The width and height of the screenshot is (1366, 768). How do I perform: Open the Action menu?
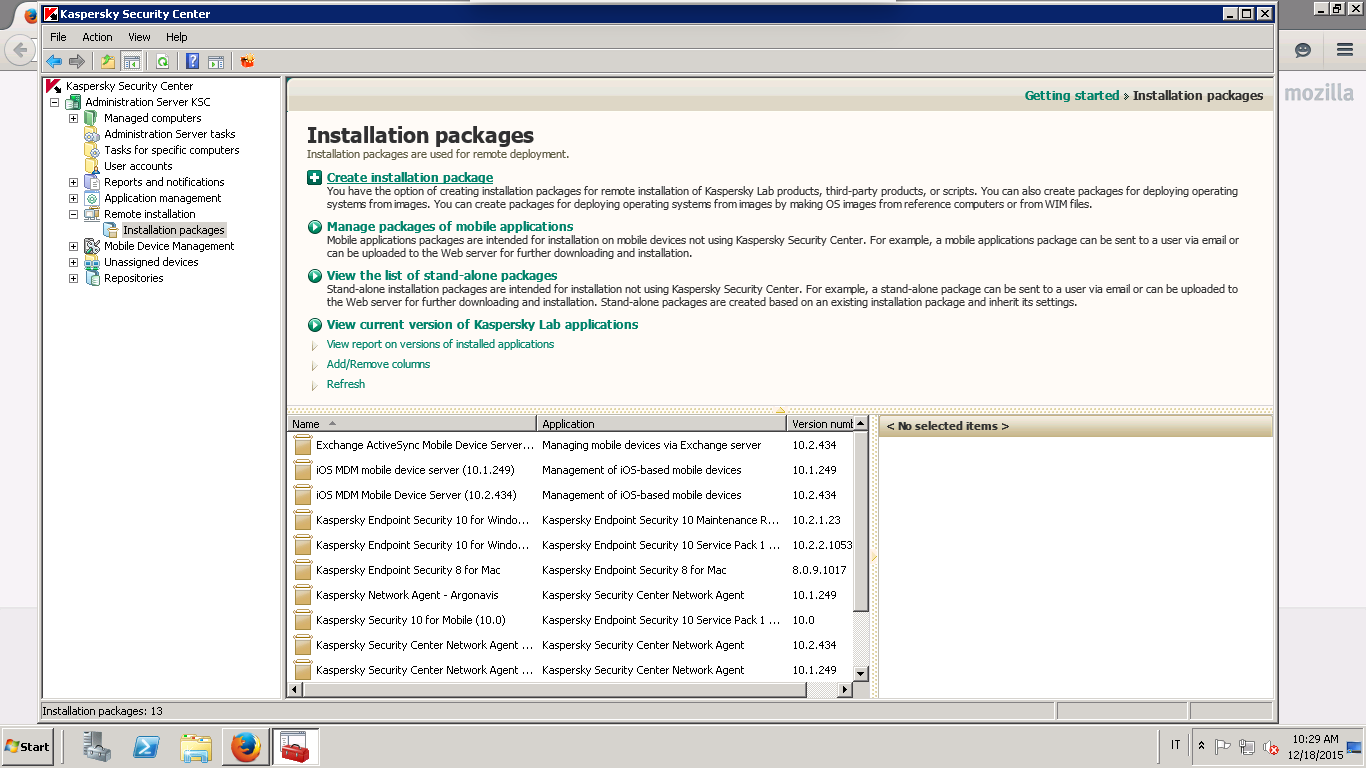pyautogui.click(x=97, y=37)
